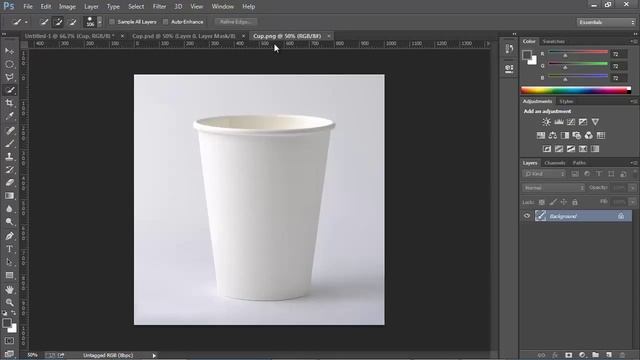Screen dimensions: 640x360
Task: Toggle type layer filter in Layers panel
Action: pos(599,174)
